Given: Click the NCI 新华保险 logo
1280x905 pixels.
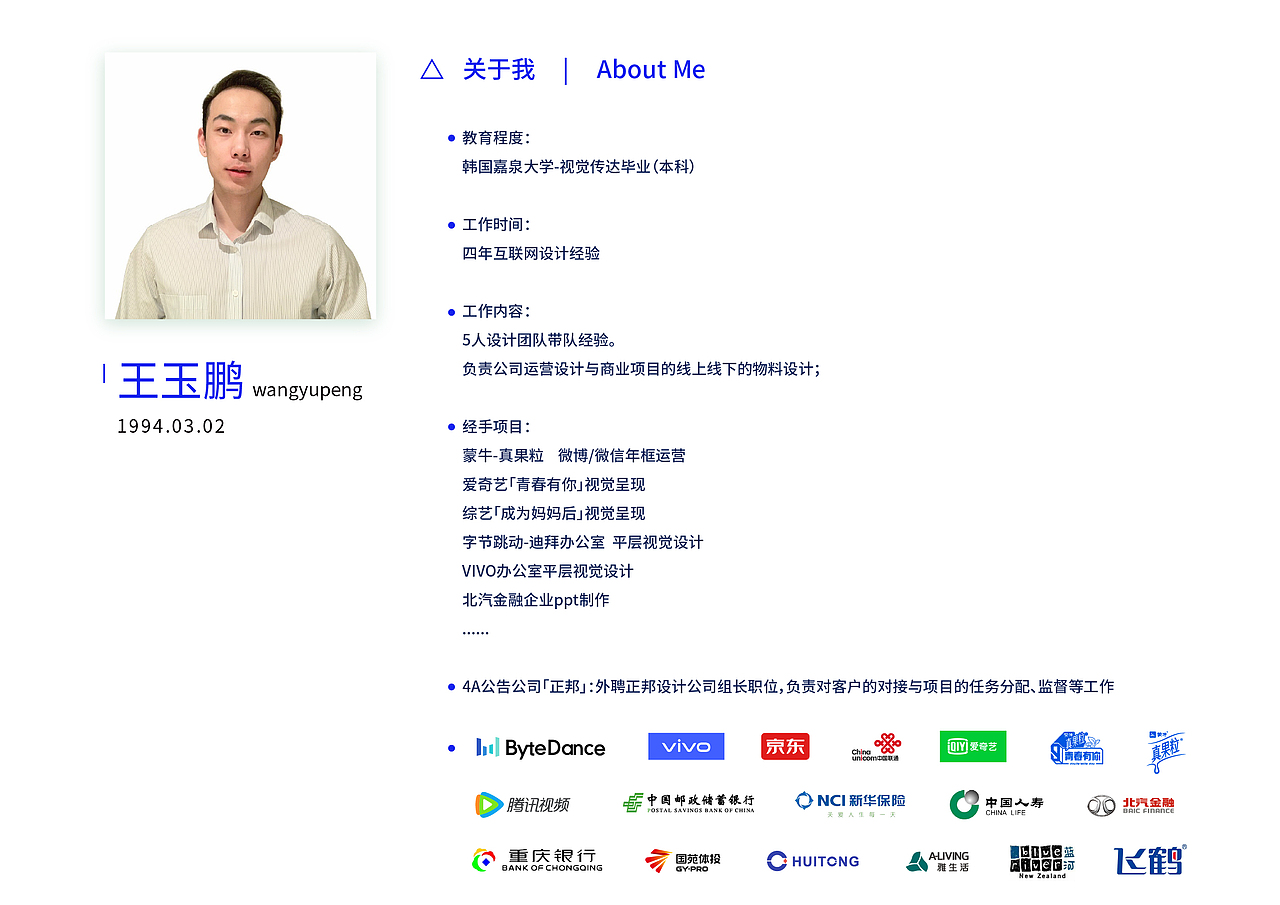Looking at the screenshot, I should click(x=849, y=802).
